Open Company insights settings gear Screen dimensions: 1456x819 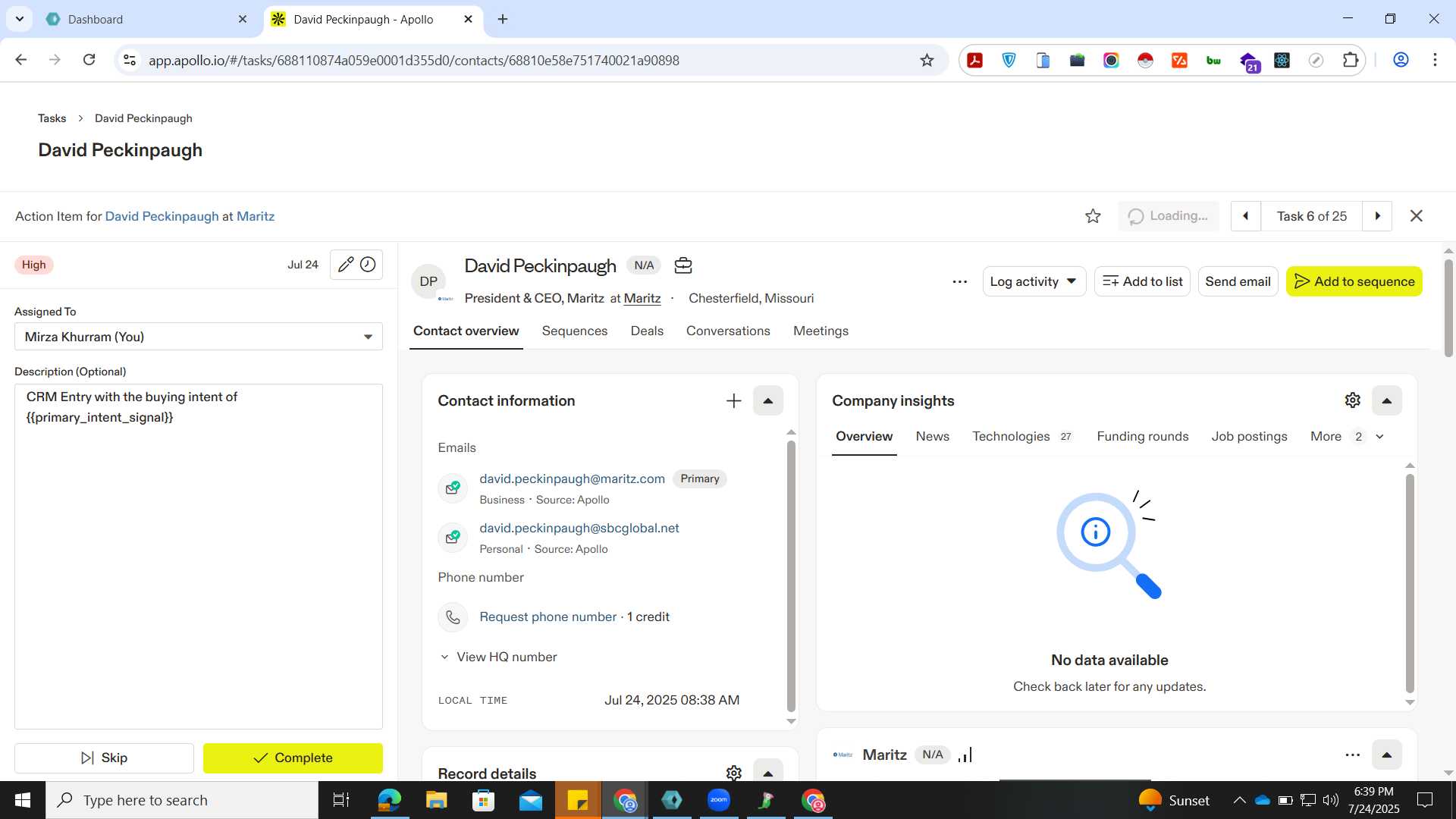coord(1353,400)
